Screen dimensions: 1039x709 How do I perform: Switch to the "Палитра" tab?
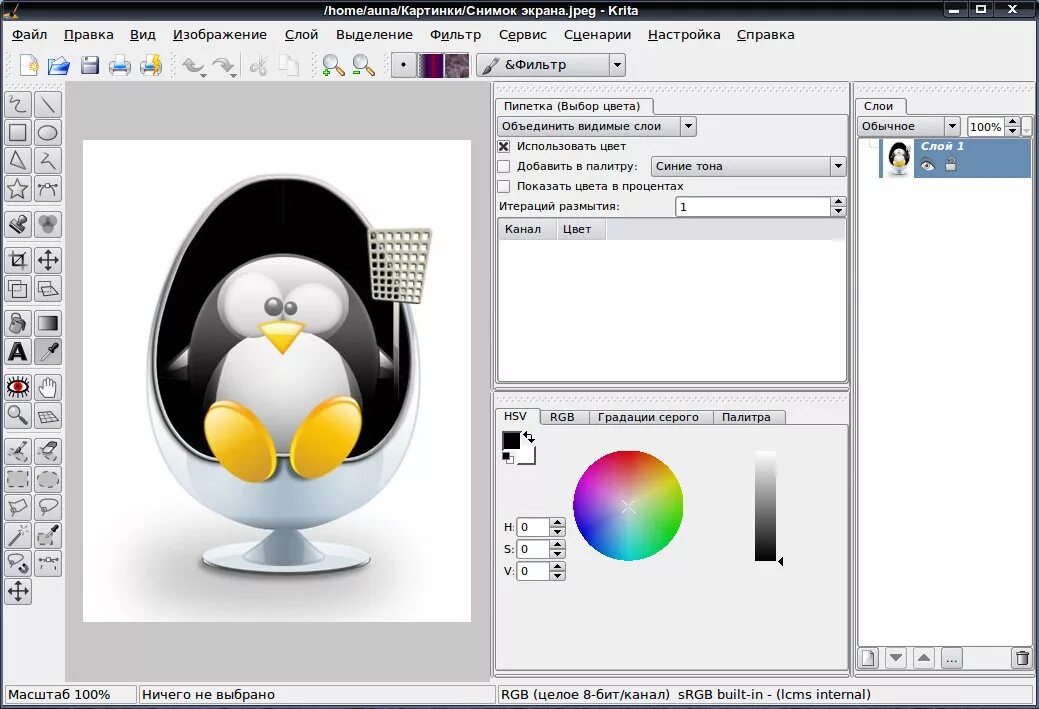click(746, 417)
